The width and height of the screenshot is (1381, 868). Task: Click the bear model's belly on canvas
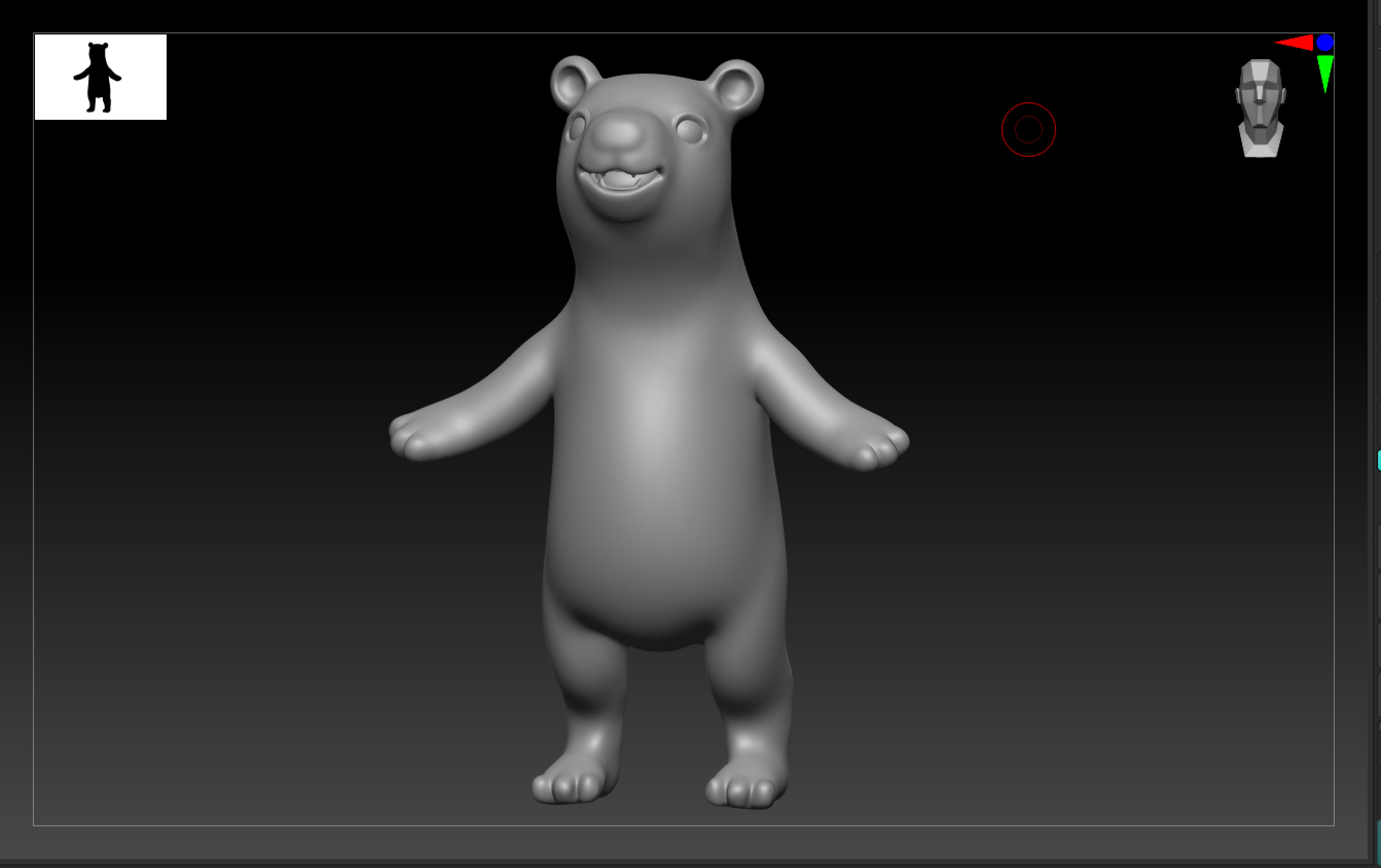point(660,487)
